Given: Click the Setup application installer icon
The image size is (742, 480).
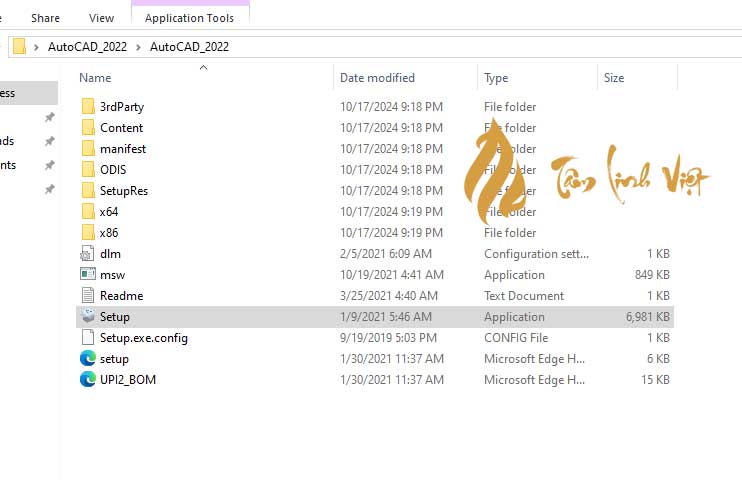Looking at the screenshot, I should [x=88, y=316].
